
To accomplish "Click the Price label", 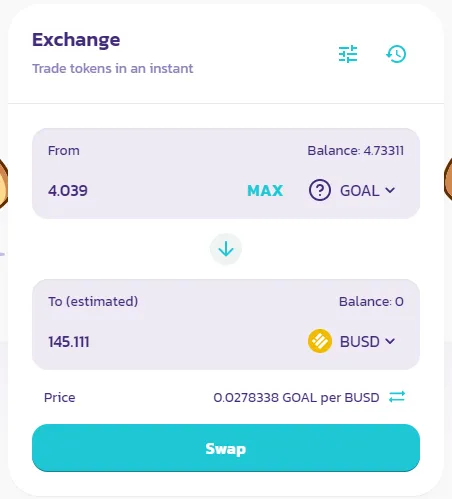I will click(x=60, y=397).
